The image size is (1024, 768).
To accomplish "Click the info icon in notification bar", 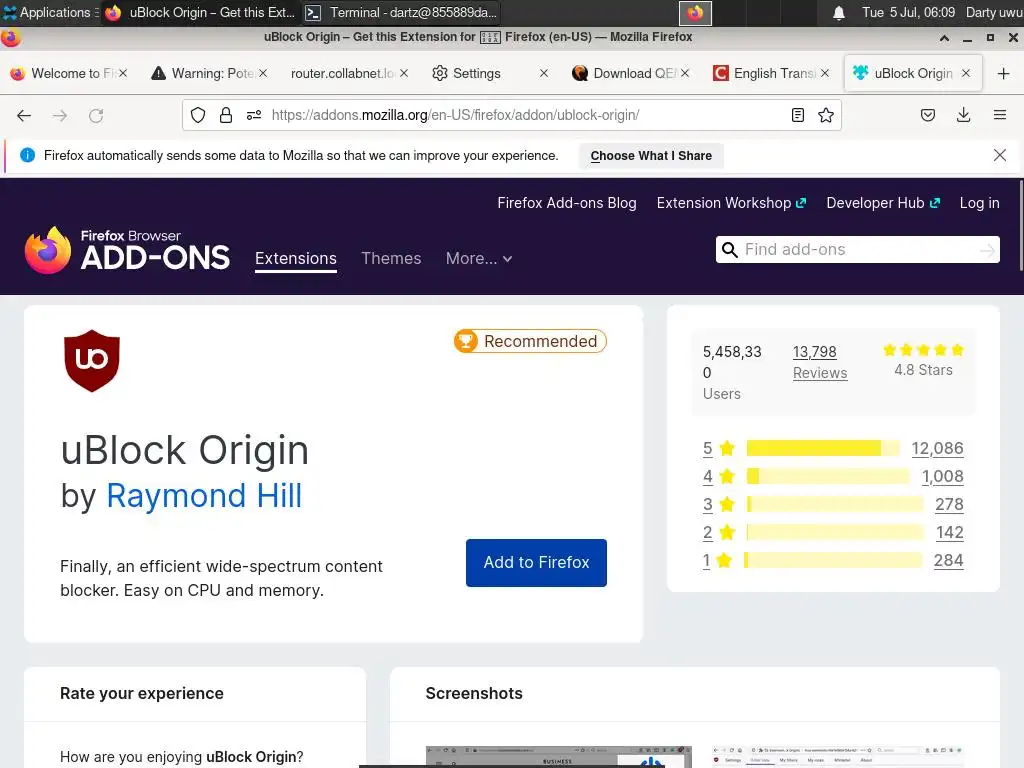I will point(27,155).
